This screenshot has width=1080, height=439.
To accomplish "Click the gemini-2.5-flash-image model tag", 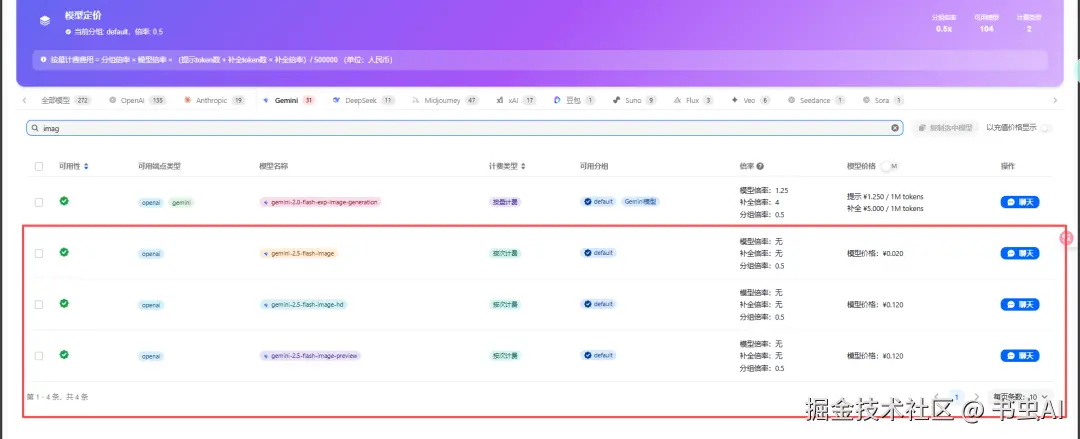I will (x=299, y=253).
